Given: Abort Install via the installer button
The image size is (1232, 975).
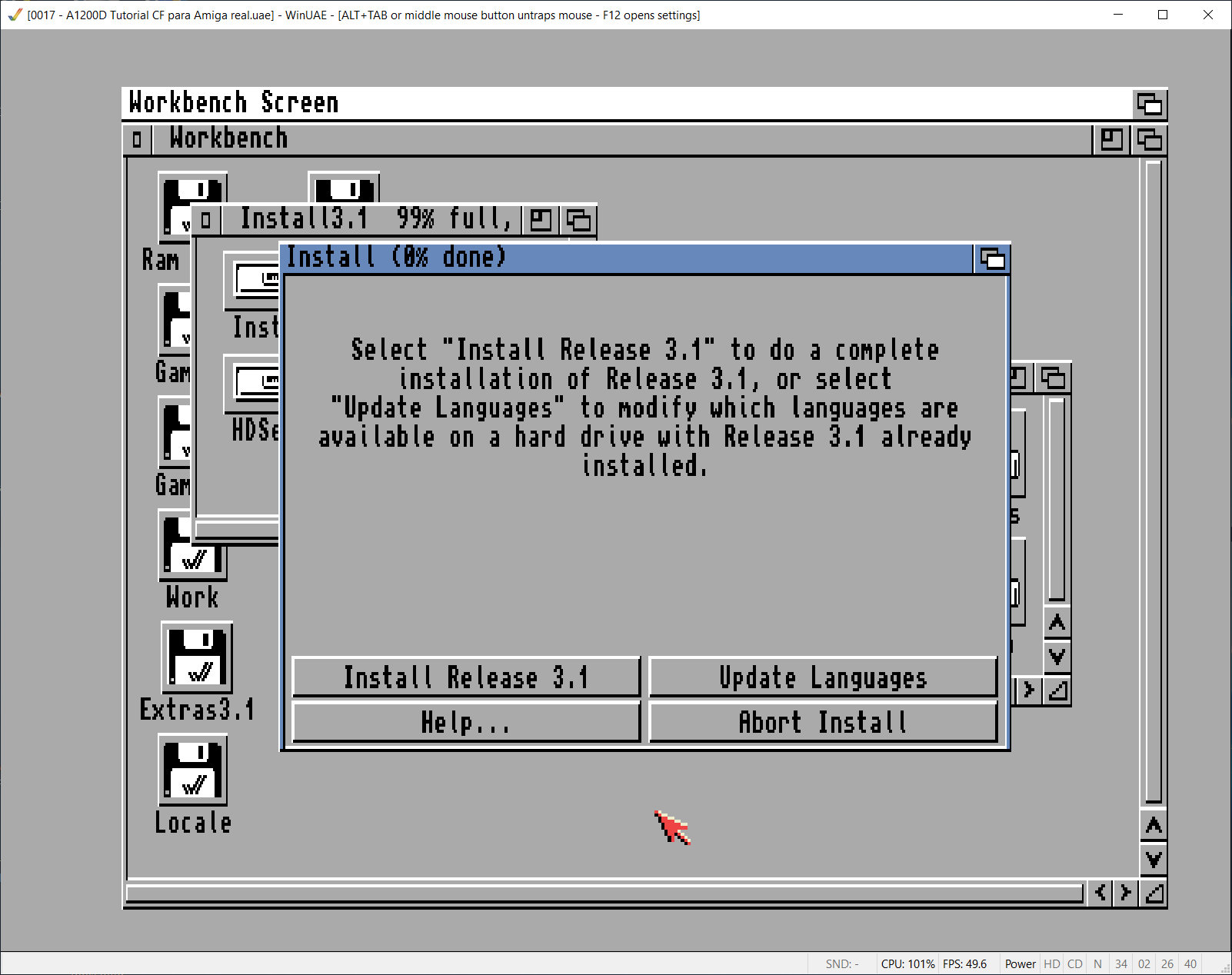Looking at the screenshot, I should point(823,722).
